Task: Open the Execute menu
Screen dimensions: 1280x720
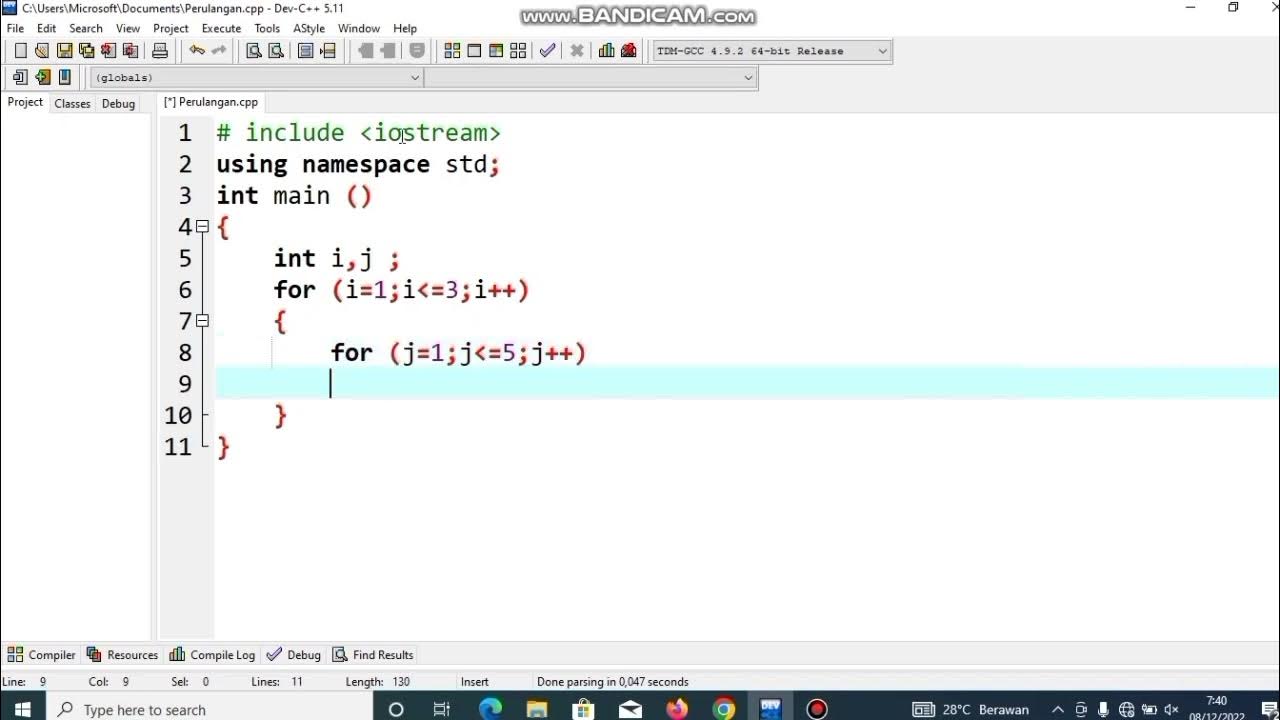Action: pos(221,28)
